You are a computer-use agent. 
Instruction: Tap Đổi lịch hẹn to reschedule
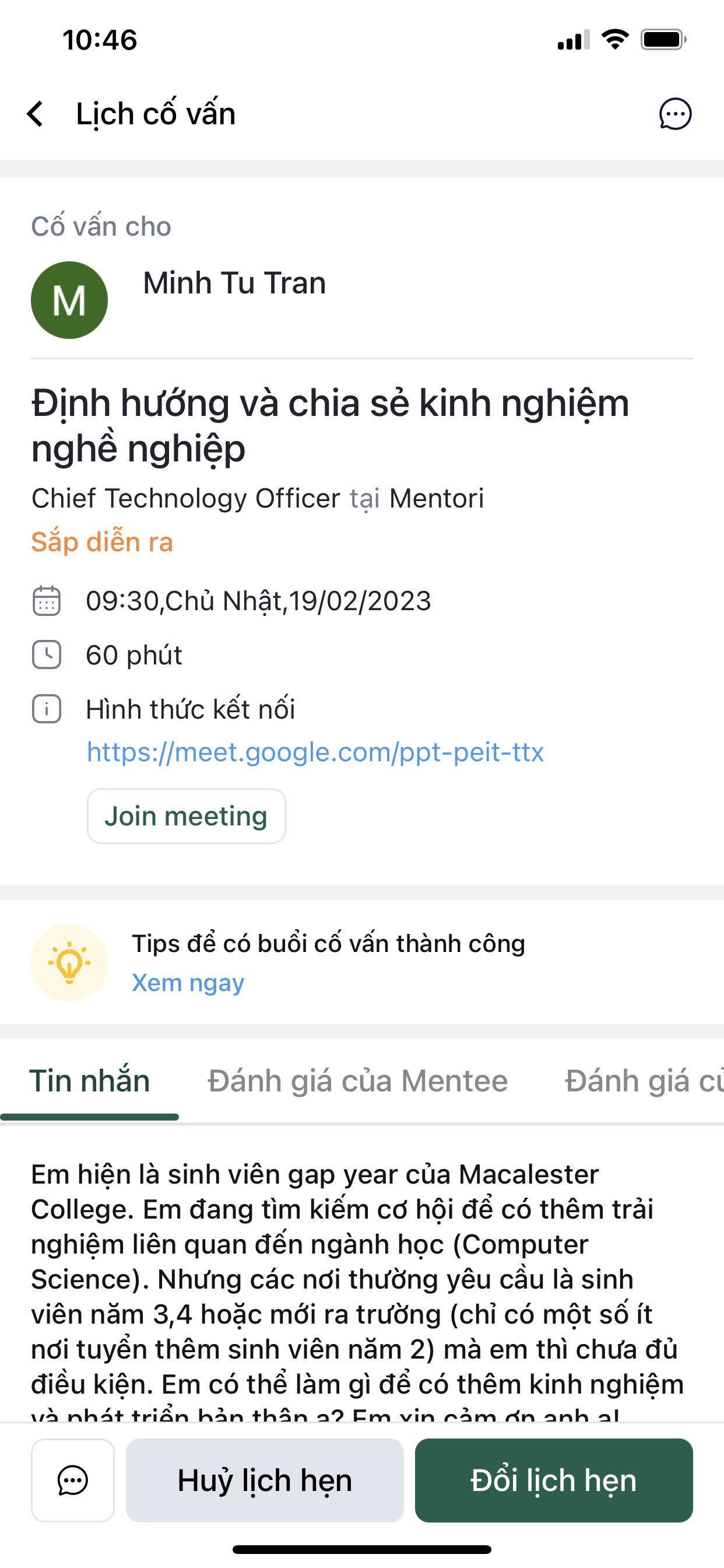(x=554, y=1480)
